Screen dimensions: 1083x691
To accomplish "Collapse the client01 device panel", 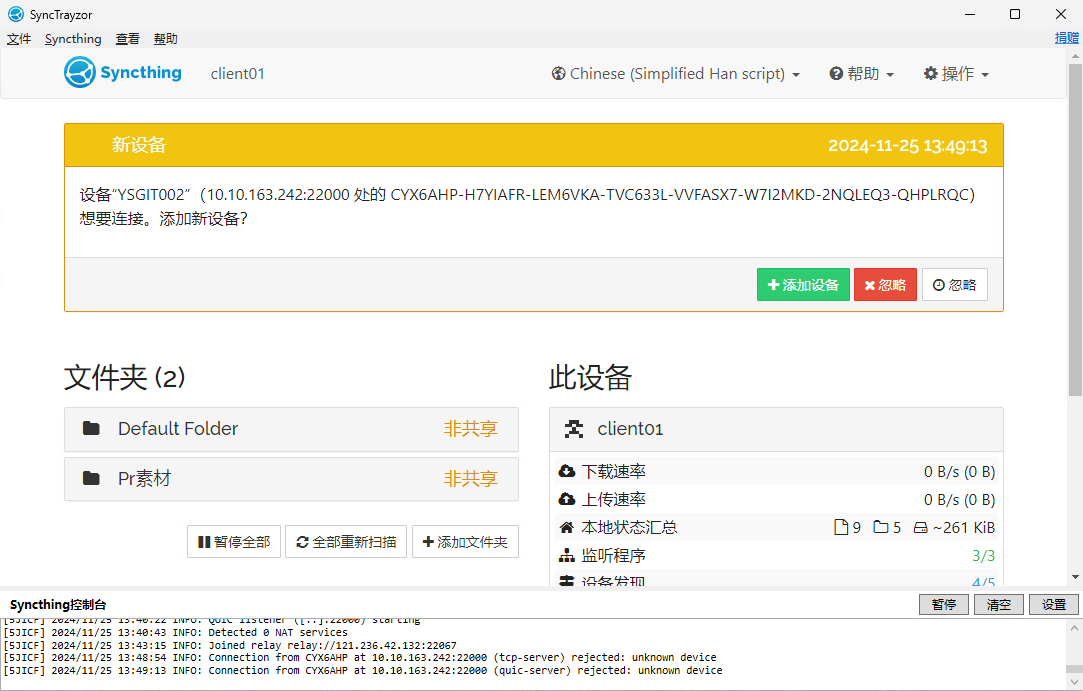I will click(776, 429).
